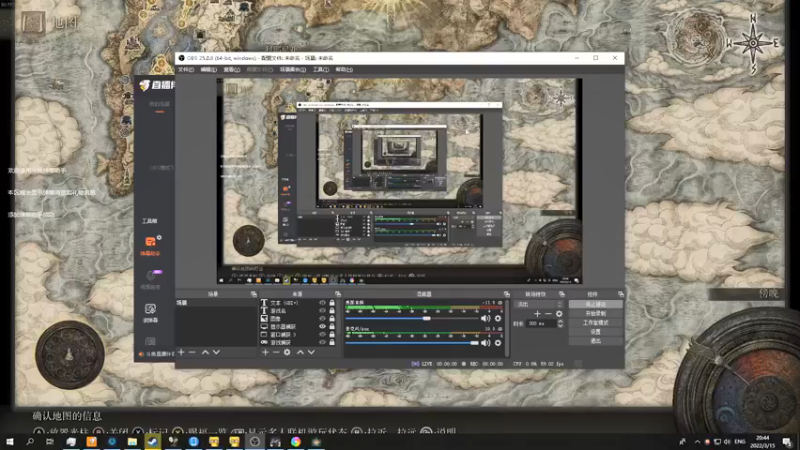Open the notification center in the tray
The image size is (800, 450).
click(x=787, y=442)
